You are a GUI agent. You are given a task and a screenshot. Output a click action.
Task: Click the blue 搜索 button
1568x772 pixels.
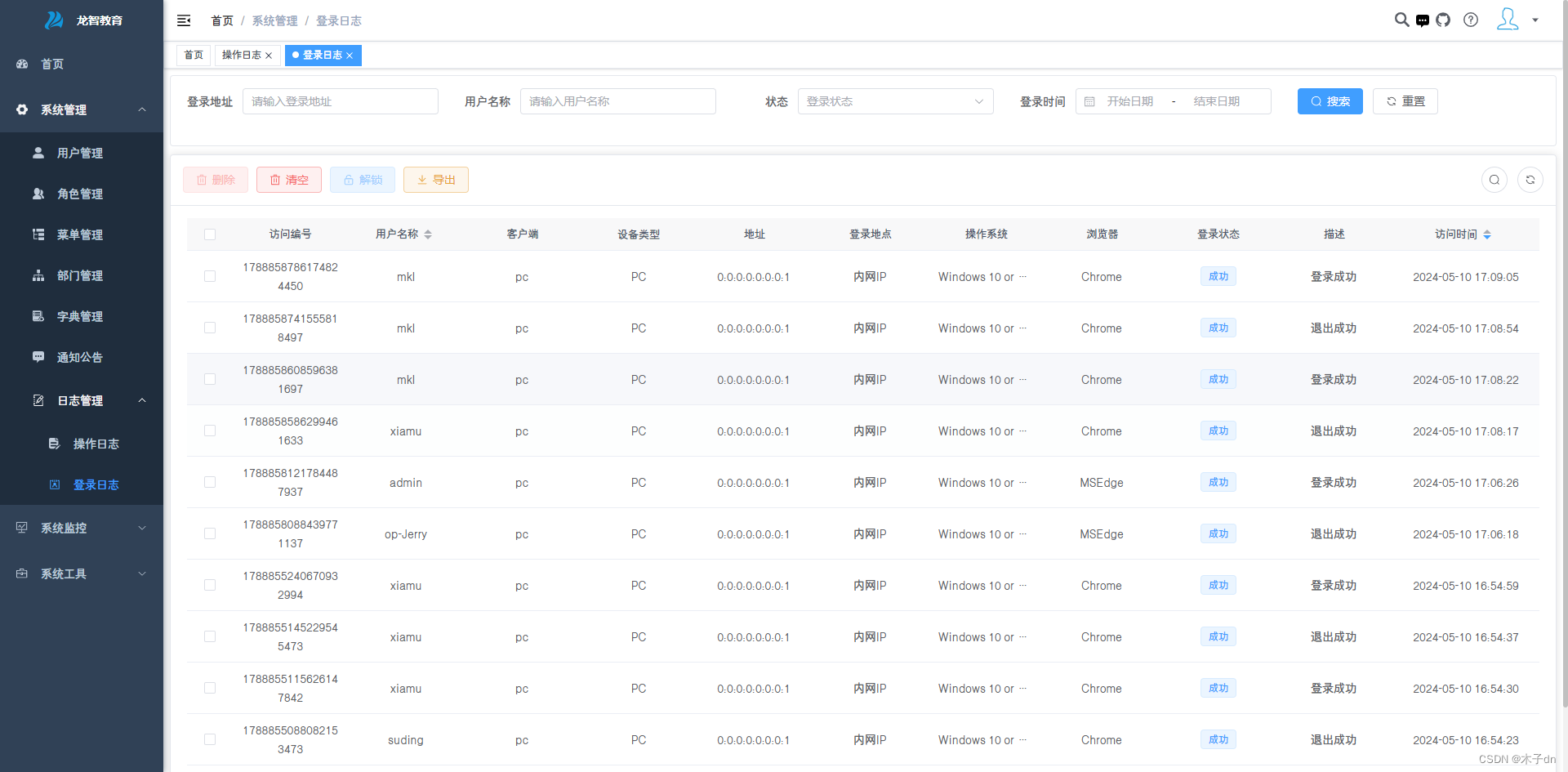pyautogui.click(x=1330, y=101)
